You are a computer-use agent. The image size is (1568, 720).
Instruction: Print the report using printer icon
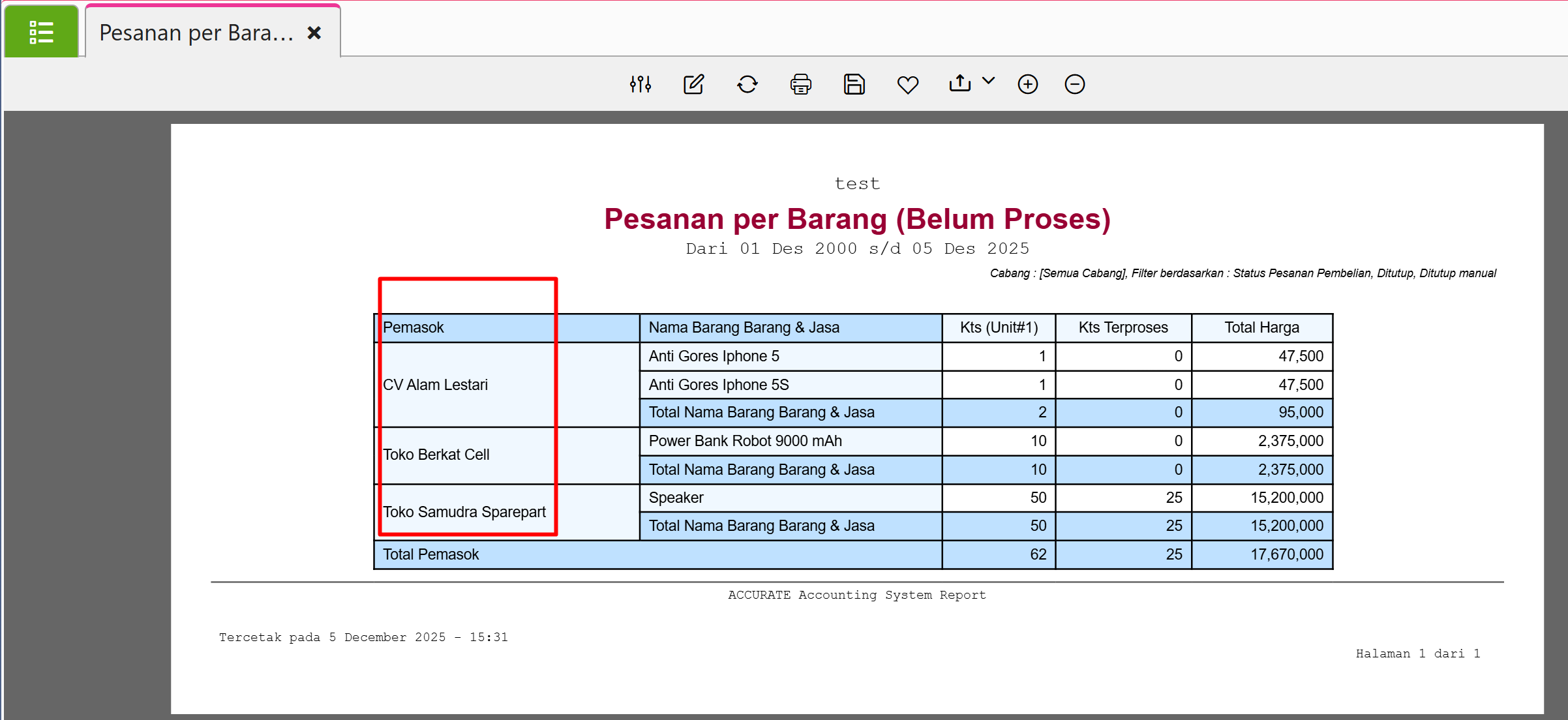coord(800,84)
